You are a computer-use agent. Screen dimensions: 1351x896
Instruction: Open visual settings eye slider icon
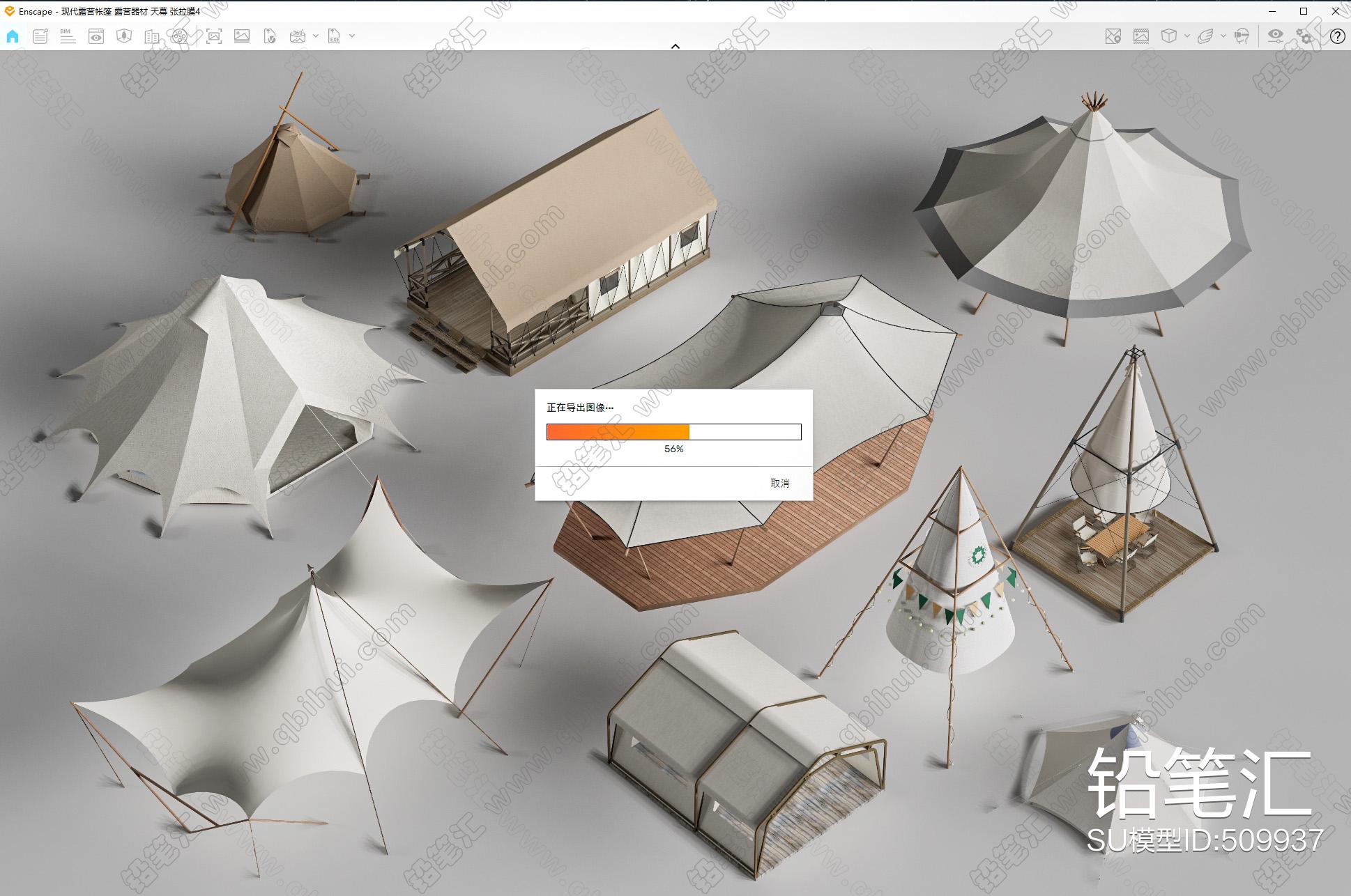1276,36
